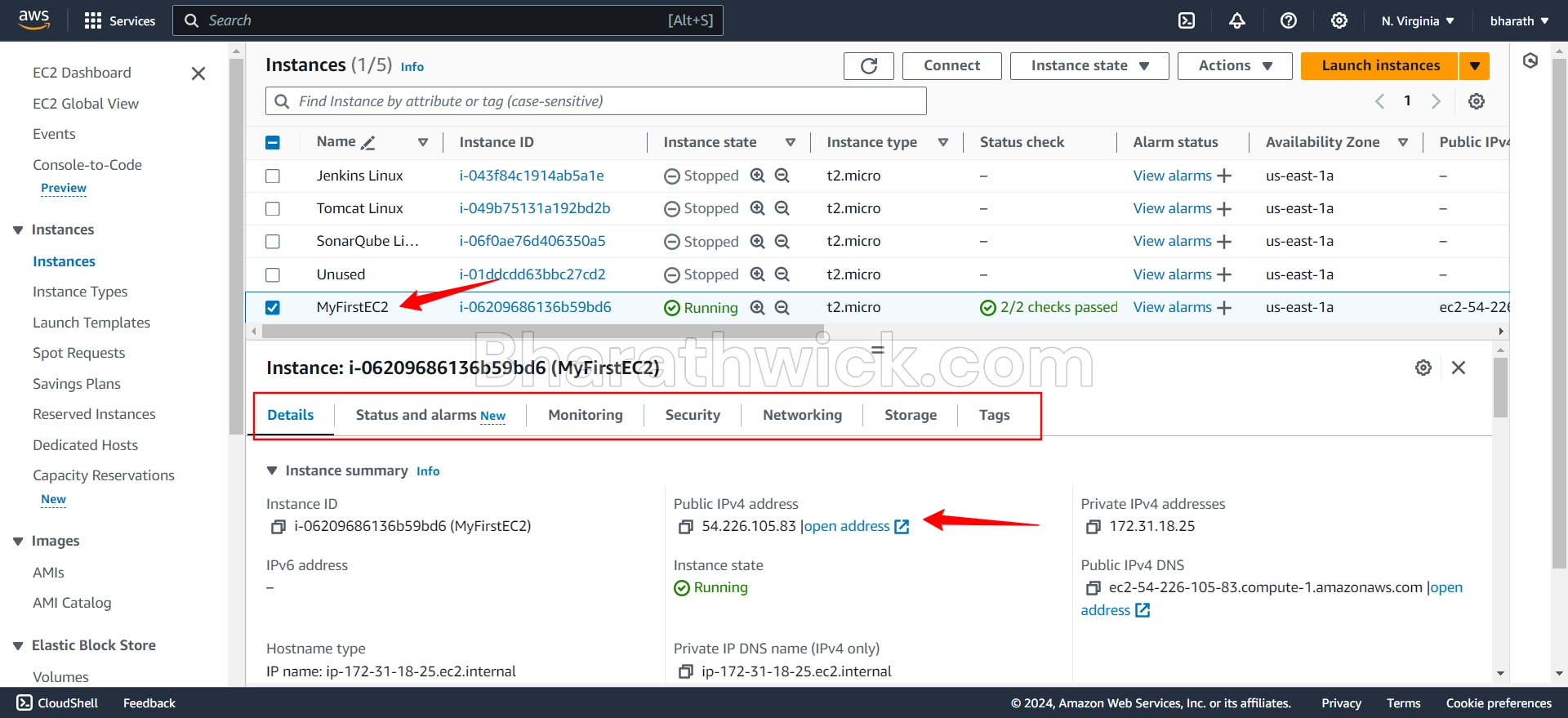Open the AWS home logo

pos(33,20)
